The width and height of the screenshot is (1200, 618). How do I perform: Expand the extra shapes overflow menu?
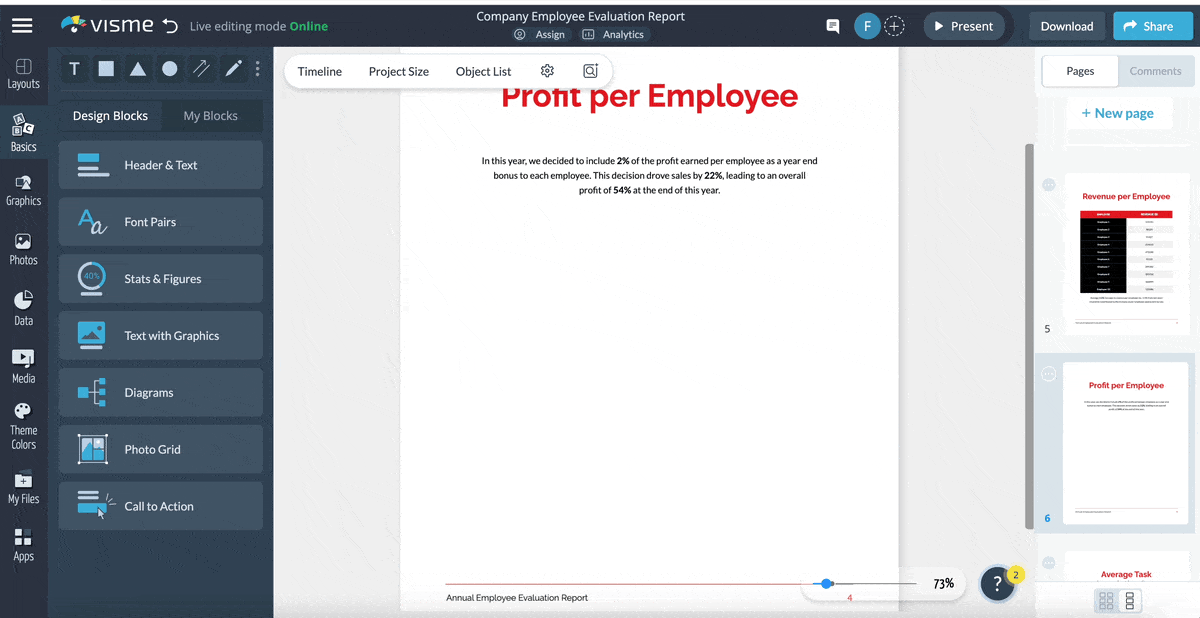click(257, 68)
